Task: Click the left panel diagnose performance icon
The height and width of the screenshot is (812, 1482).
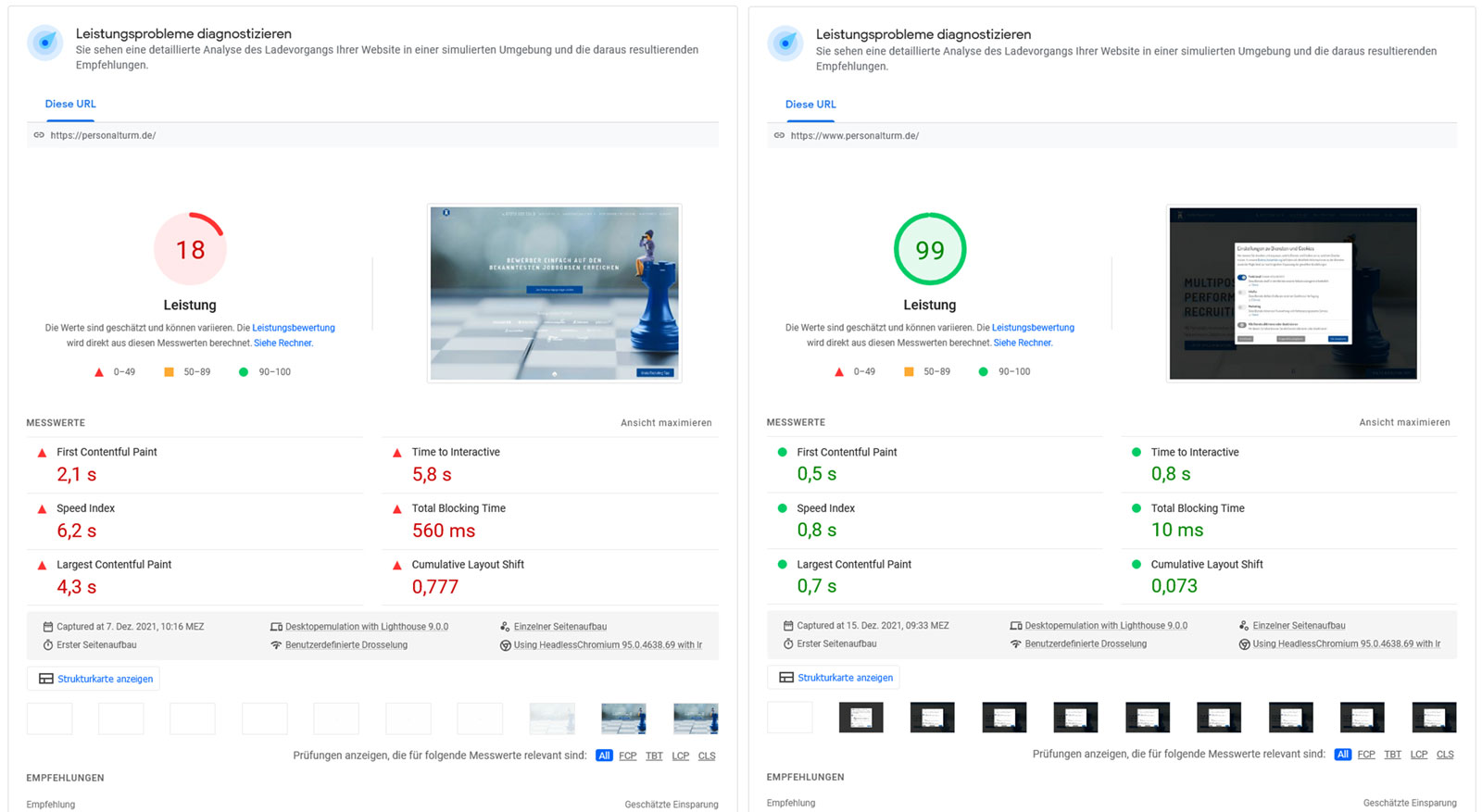Action: (x=44, y=43)
